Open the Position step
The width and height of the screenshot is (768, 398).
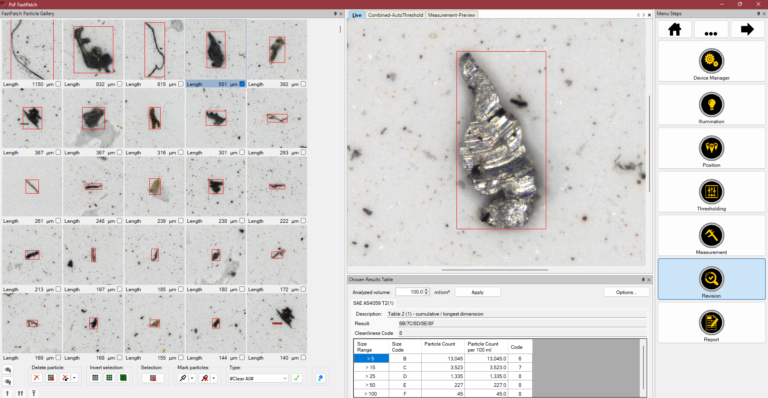711,148
